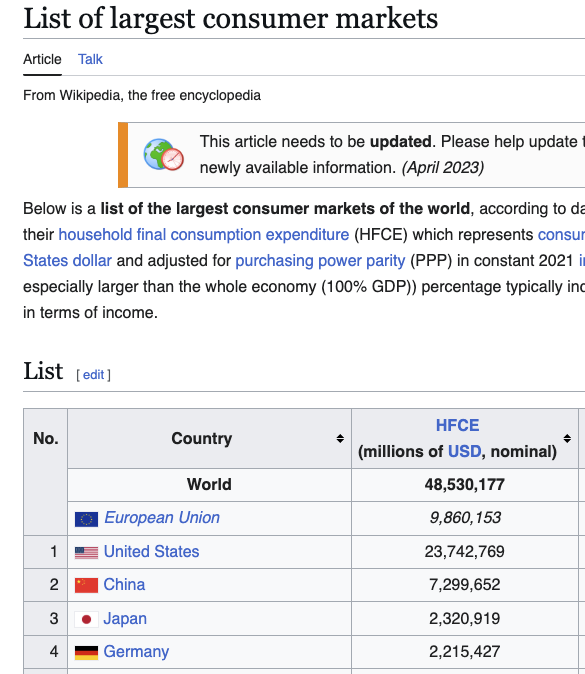Sort the table by the Country column
Image resolution: width=585 pixels, height=674 pixels.
[340, 438]
